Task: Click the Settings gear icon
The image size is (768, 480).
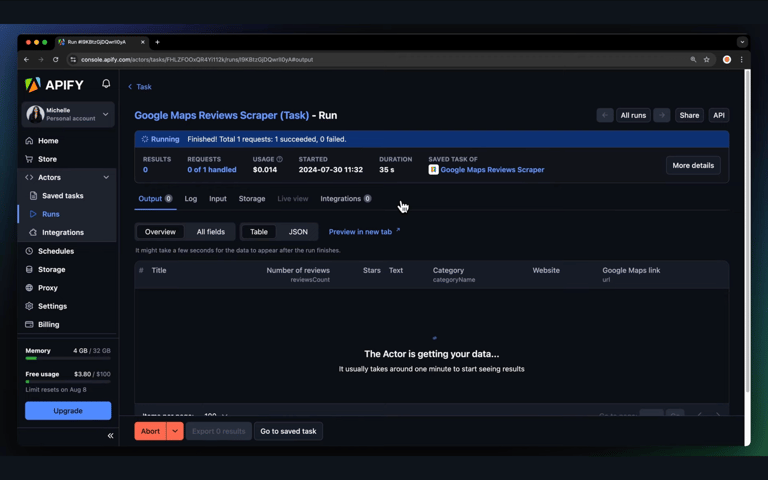Action: (x=29, y=306)
